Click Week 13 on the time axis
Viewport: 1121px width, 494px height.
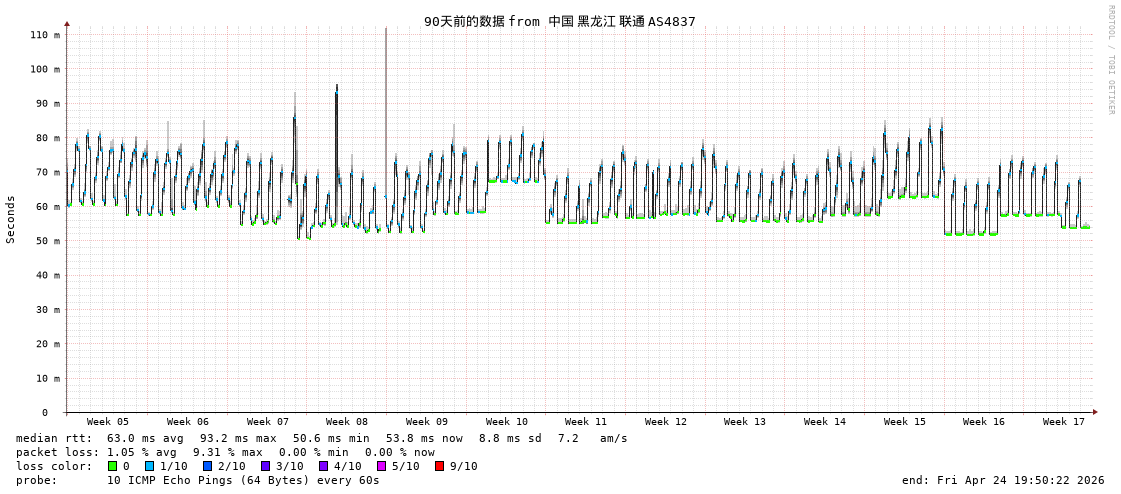[745, 422]
